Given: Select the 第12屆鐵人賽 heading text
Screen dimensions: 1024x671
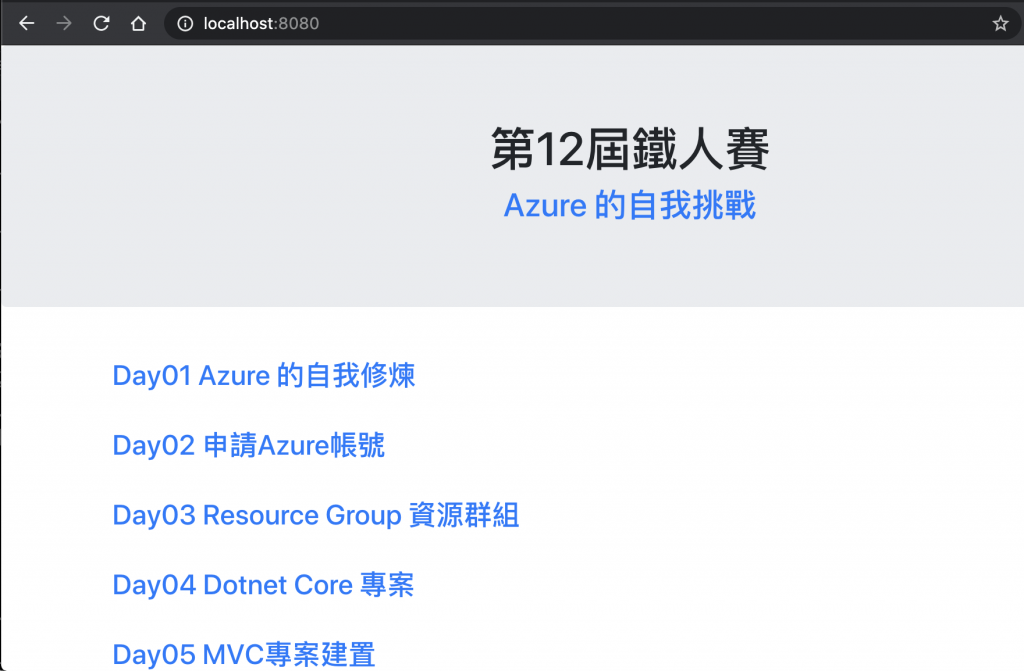Looking at the screenshot, I should [x=630, y=149].
